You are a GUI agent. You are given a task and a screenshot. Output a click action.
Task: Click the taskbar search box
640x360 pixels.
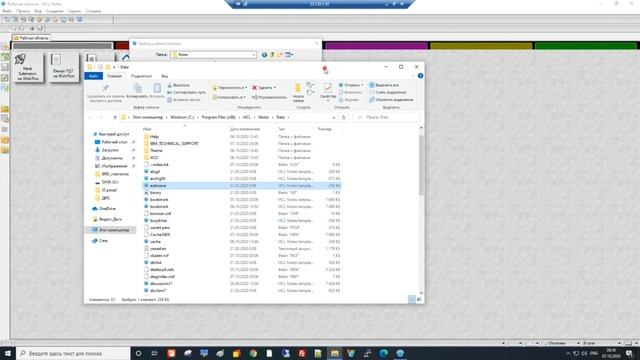(x=73, y=353)
